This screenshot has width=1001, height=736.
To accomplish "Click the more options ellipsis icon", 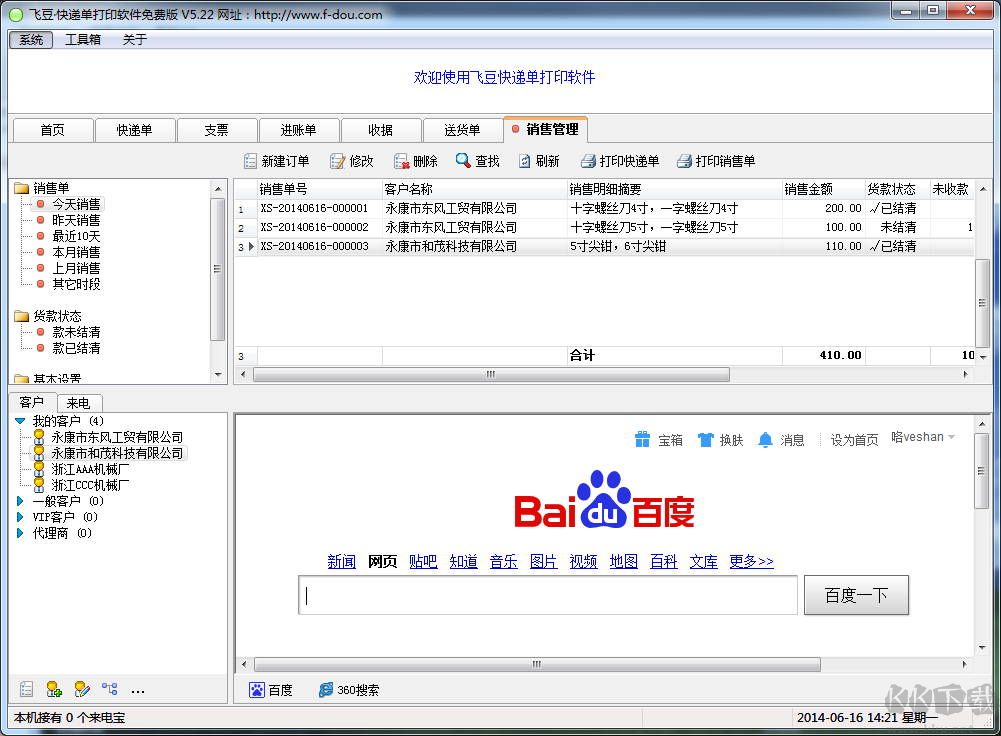I will 137,691.
